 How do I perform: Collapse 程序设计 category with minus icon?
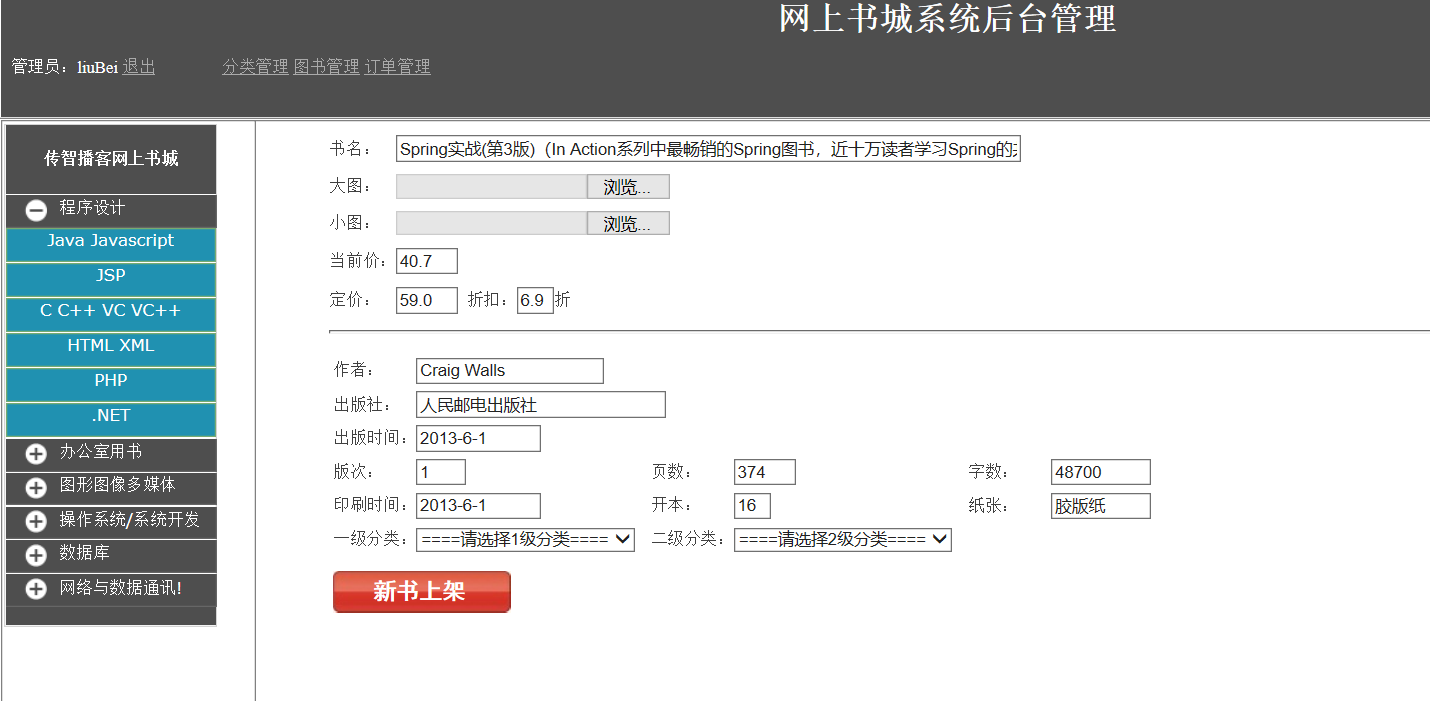(36, 210)
